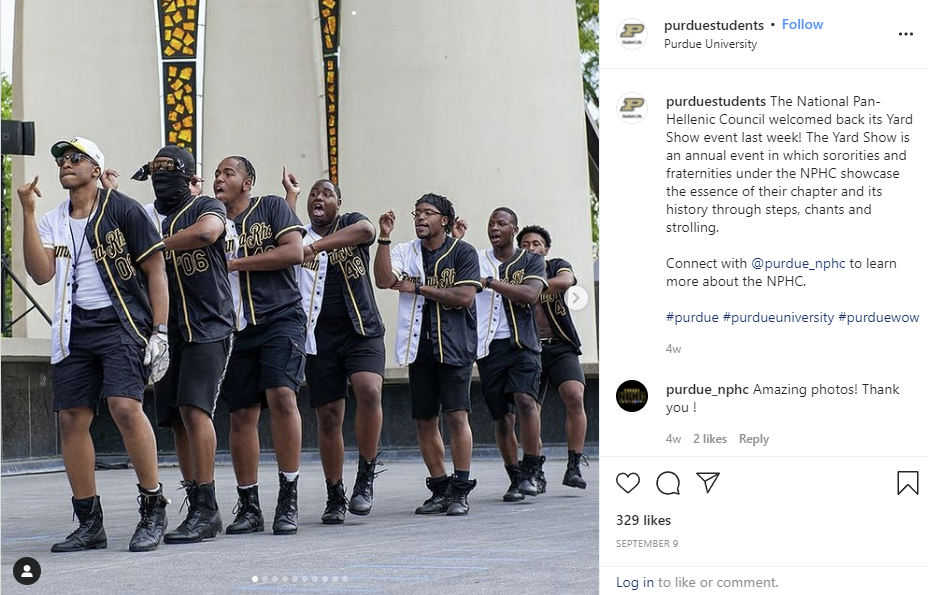Like the post with the heart icon
The image size is (928, 595).
[628, 483]
